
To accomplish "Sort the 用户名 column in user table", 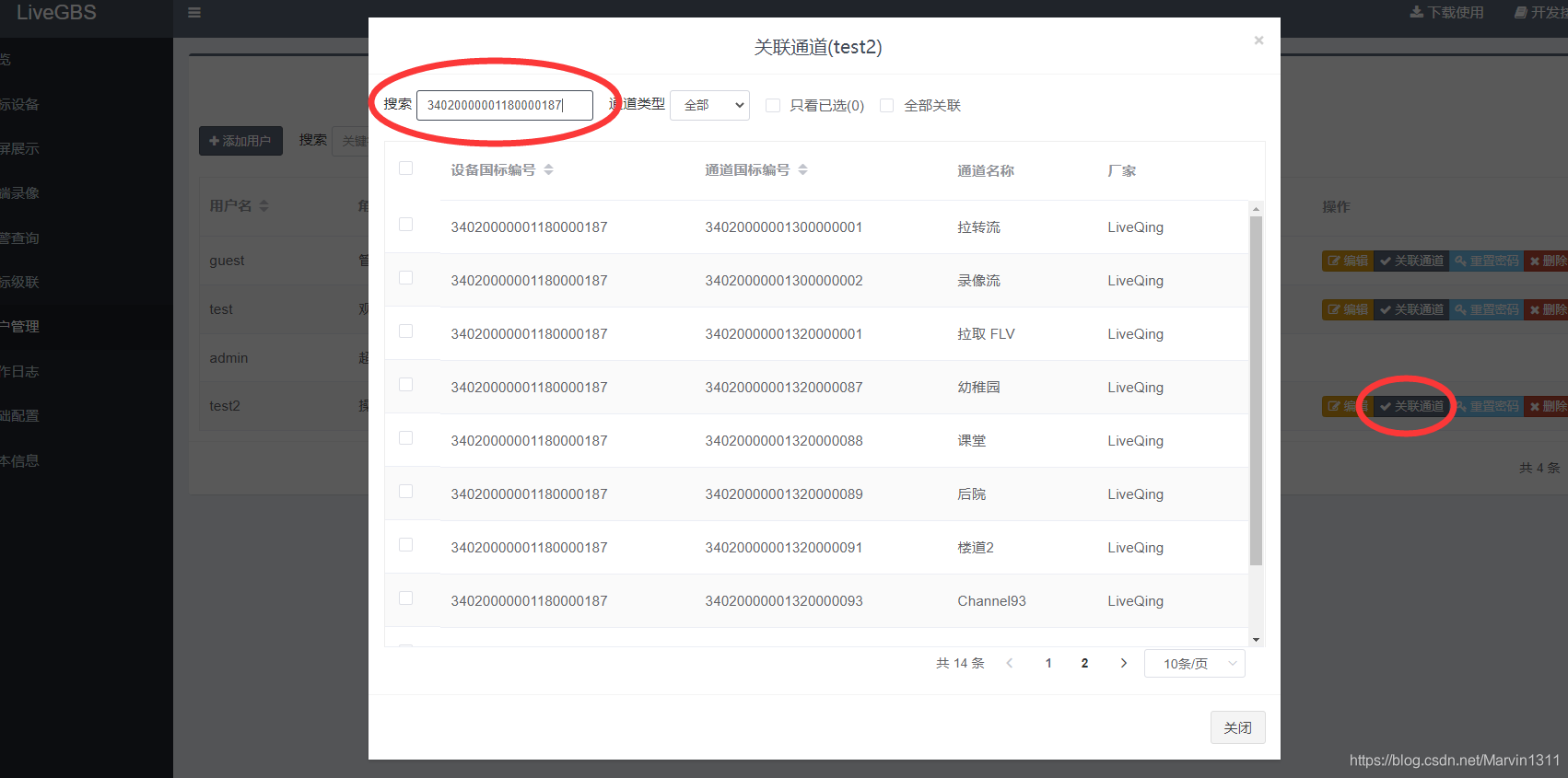I will point(263,205).
